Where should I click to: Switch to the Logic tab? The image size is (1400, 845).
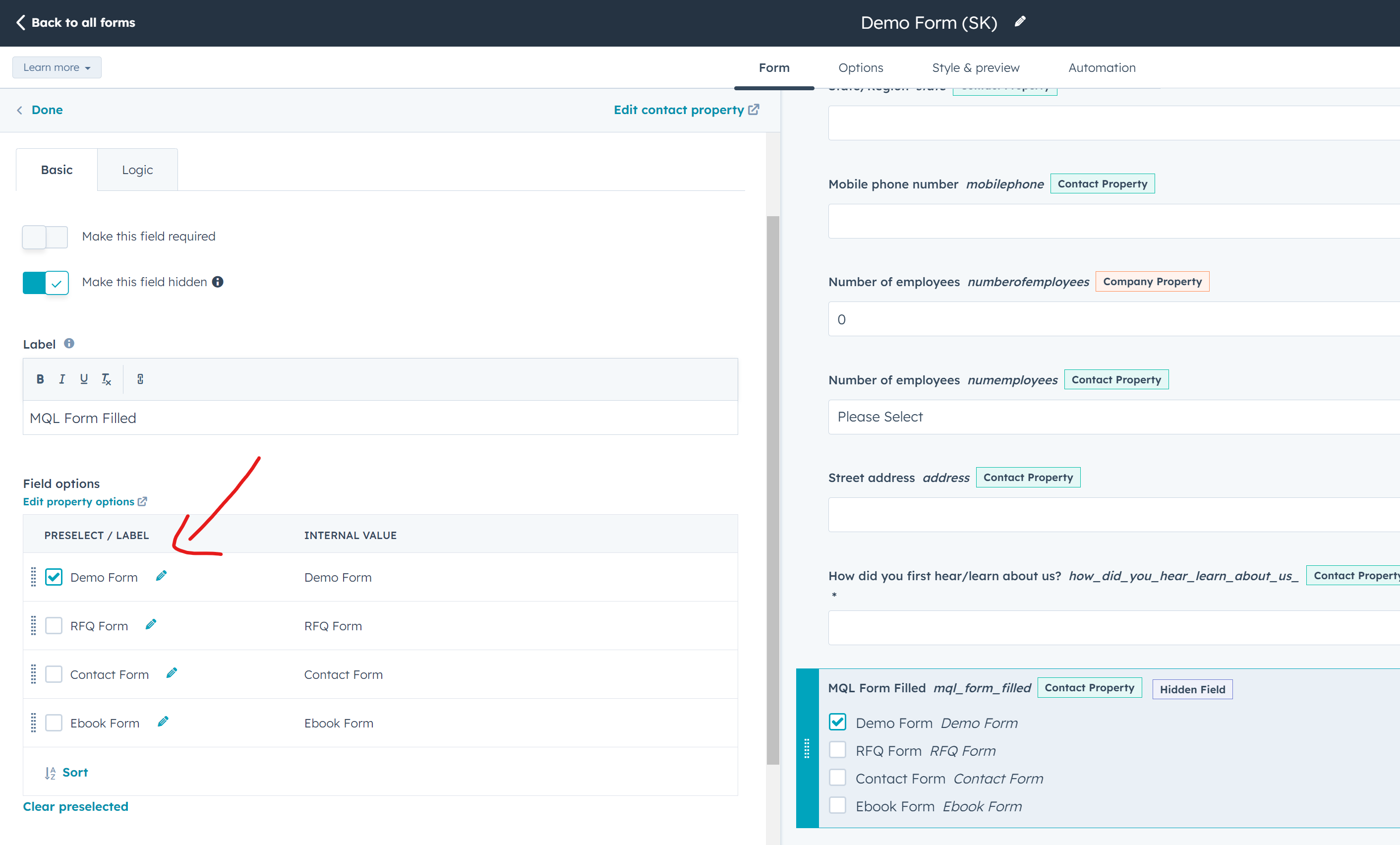point(137,169)
